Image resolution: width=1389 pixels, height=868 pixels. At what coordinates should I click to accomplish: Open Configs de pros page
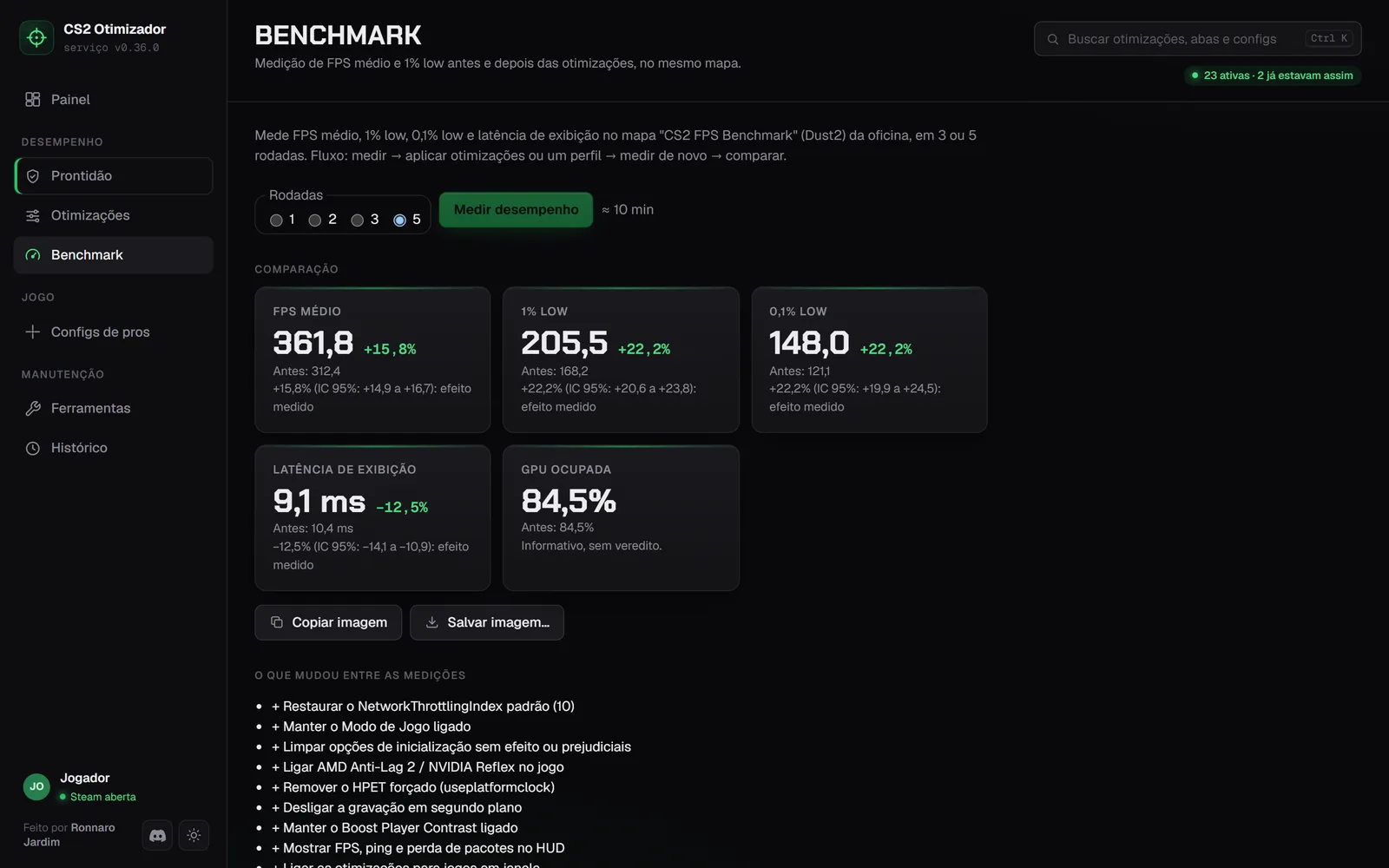[114, 332]
